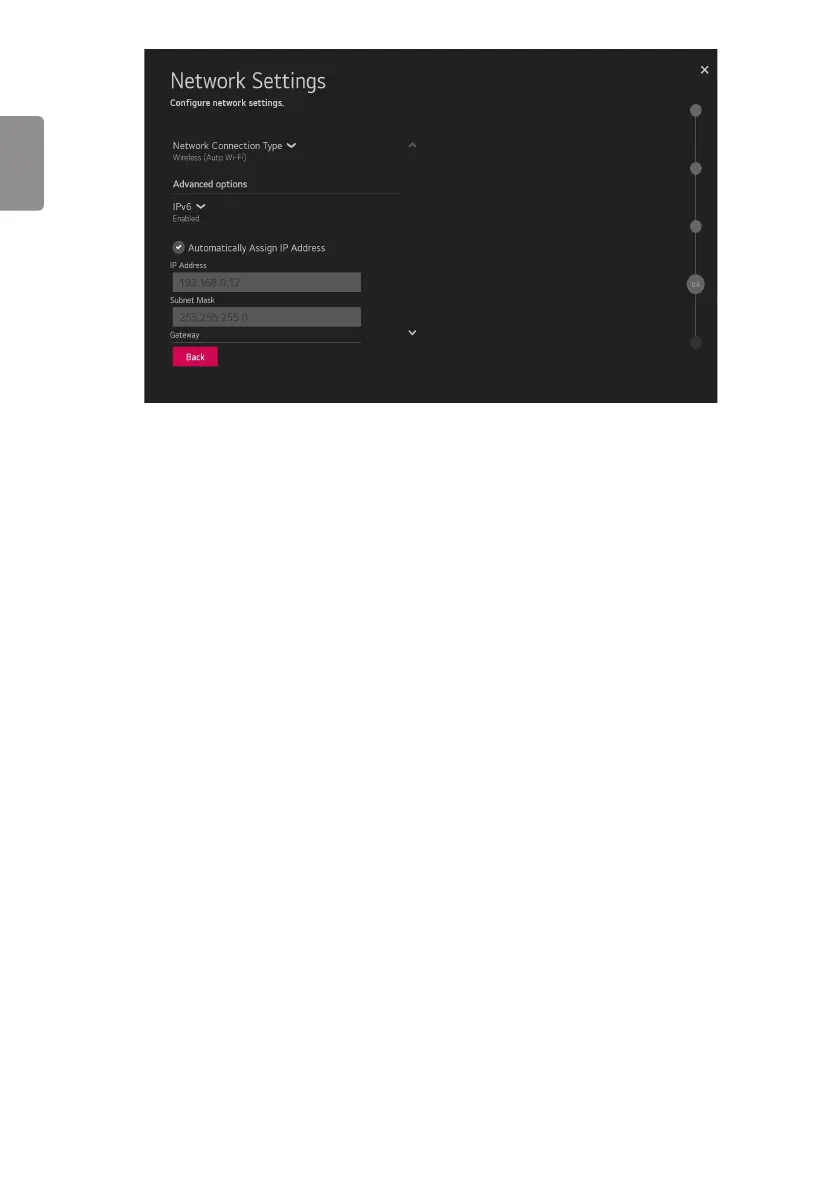Select the second step indicator dot
Image resolution: width=839 pixels, height=1191 pixels.
(x=695, y=168)
